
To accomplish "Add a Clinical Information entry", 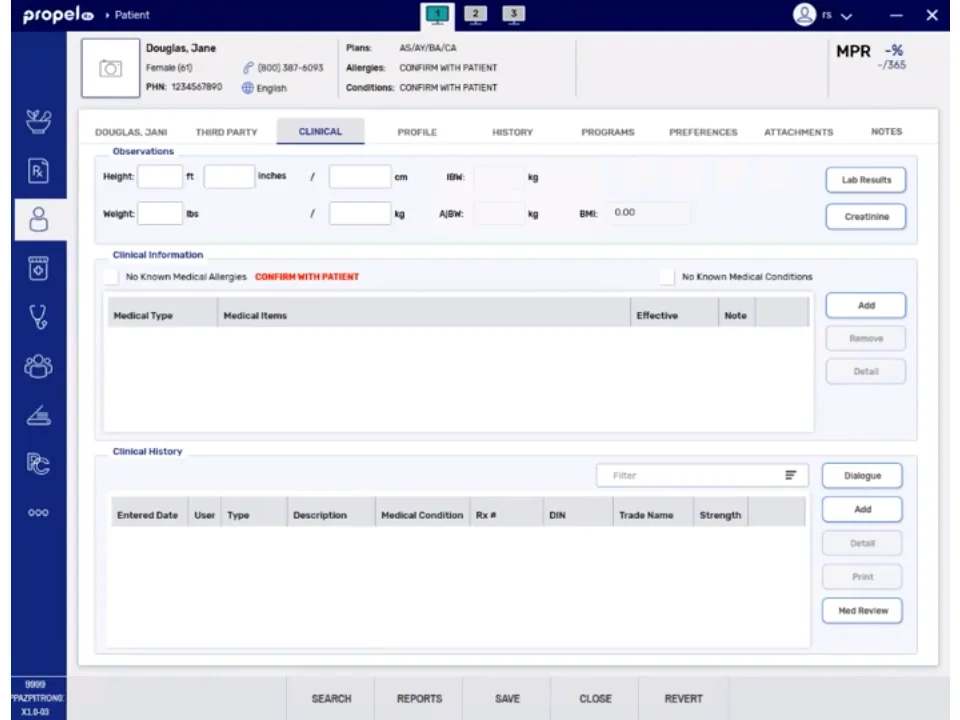I will [x=866, y=306].
